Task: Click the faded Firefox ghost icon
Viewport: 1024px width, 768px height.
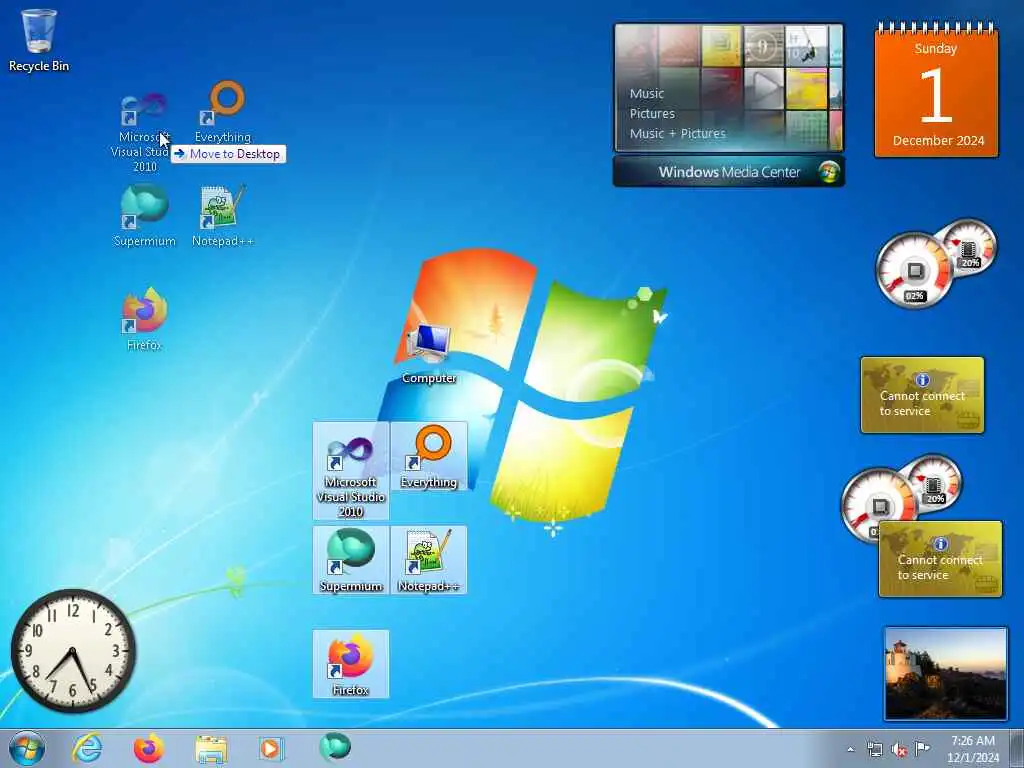Action: (x=144, y=319)
